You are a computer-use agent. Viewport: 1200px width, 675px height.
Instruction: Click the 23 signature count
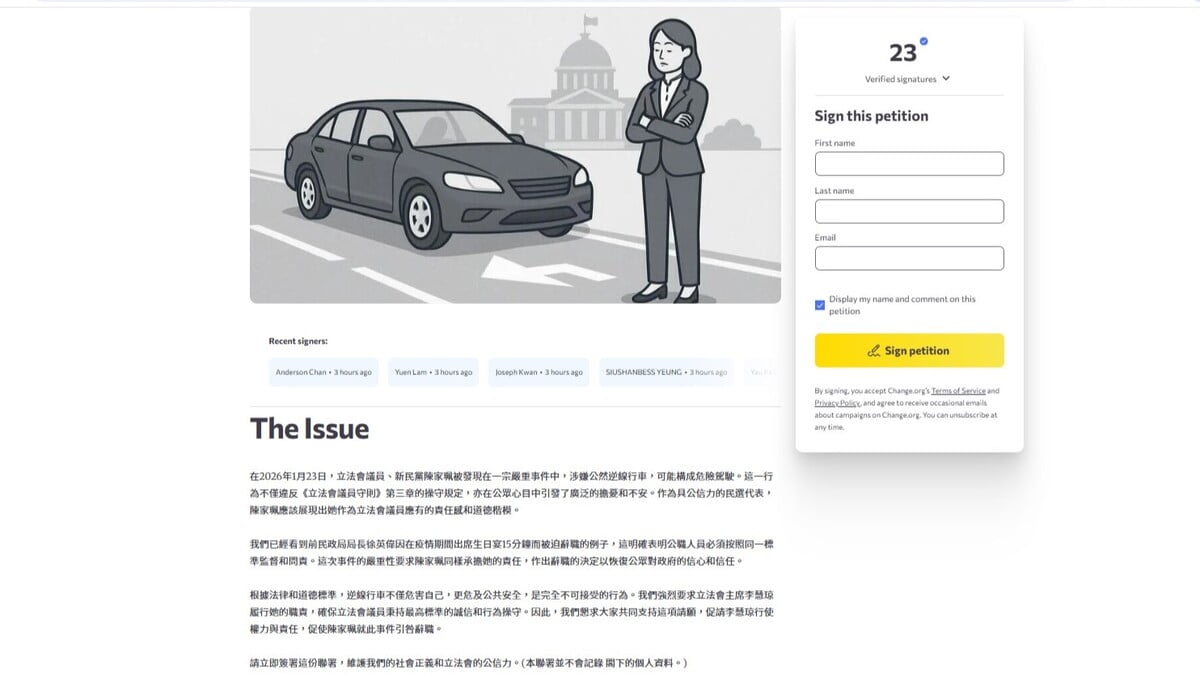tap(903, 53)
